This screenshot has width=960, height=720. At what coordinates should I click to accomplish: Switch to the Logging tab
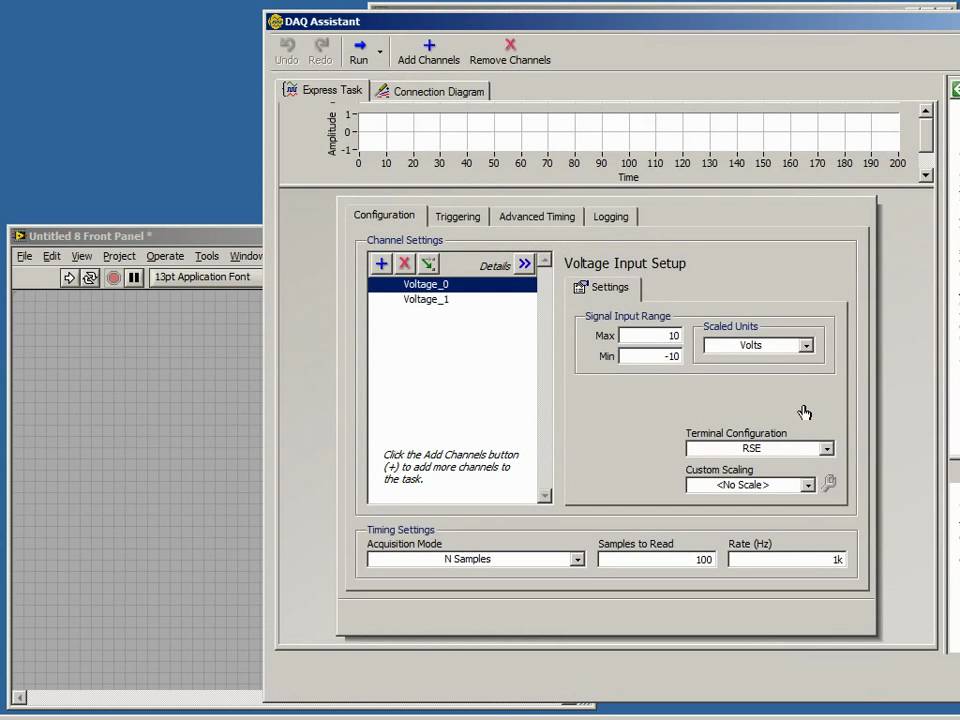[610, 217]
